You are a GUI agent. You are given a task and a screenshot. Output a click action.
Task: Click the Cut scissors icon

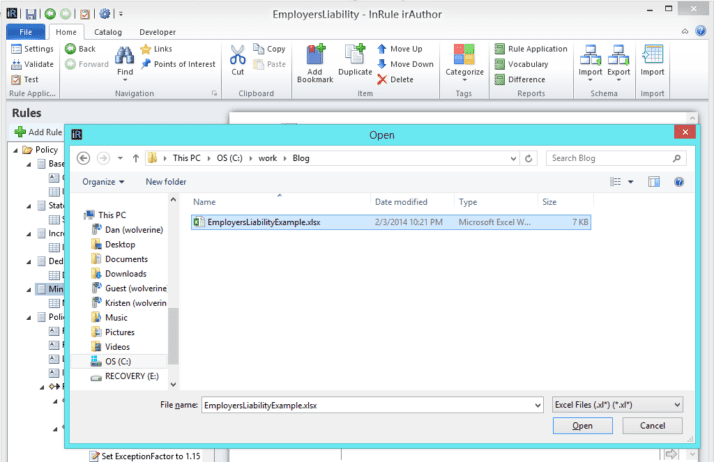[x=237, y=55]
